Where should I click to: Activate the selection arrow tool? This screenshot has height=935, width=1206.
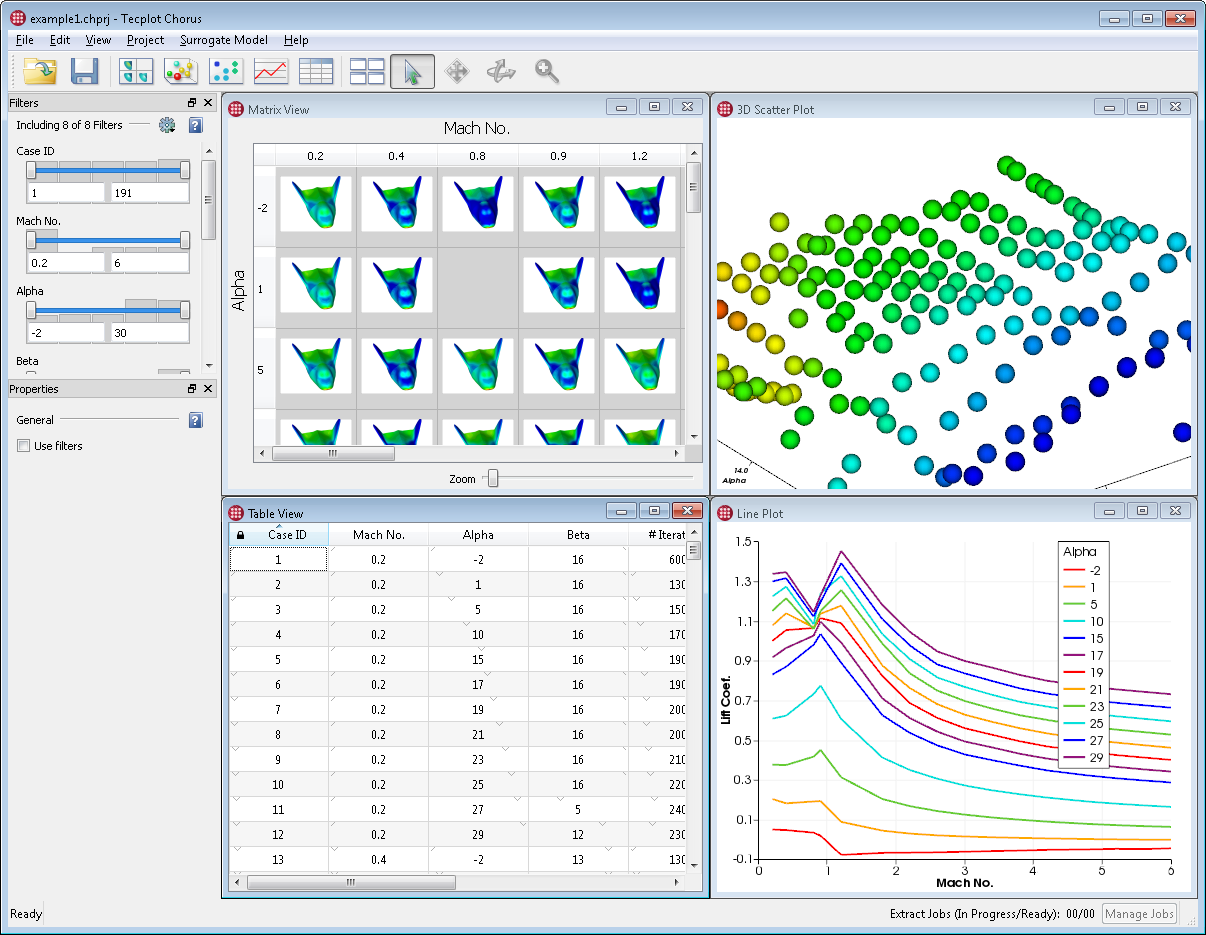[412, 71]
